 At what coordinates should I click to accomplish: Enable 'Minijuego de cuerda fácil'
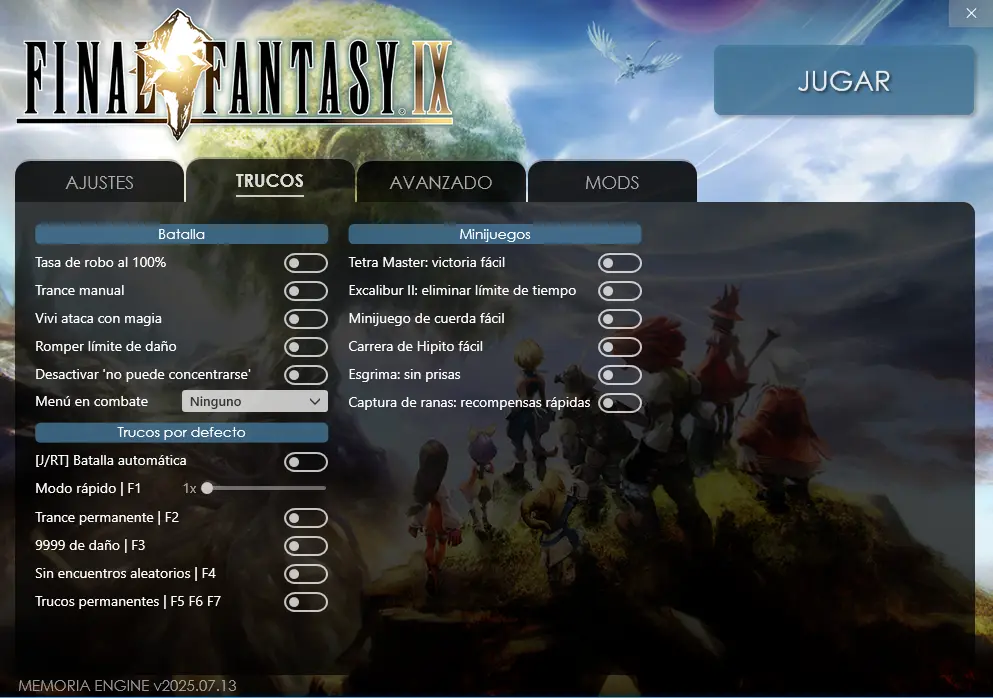coord(619,318)
